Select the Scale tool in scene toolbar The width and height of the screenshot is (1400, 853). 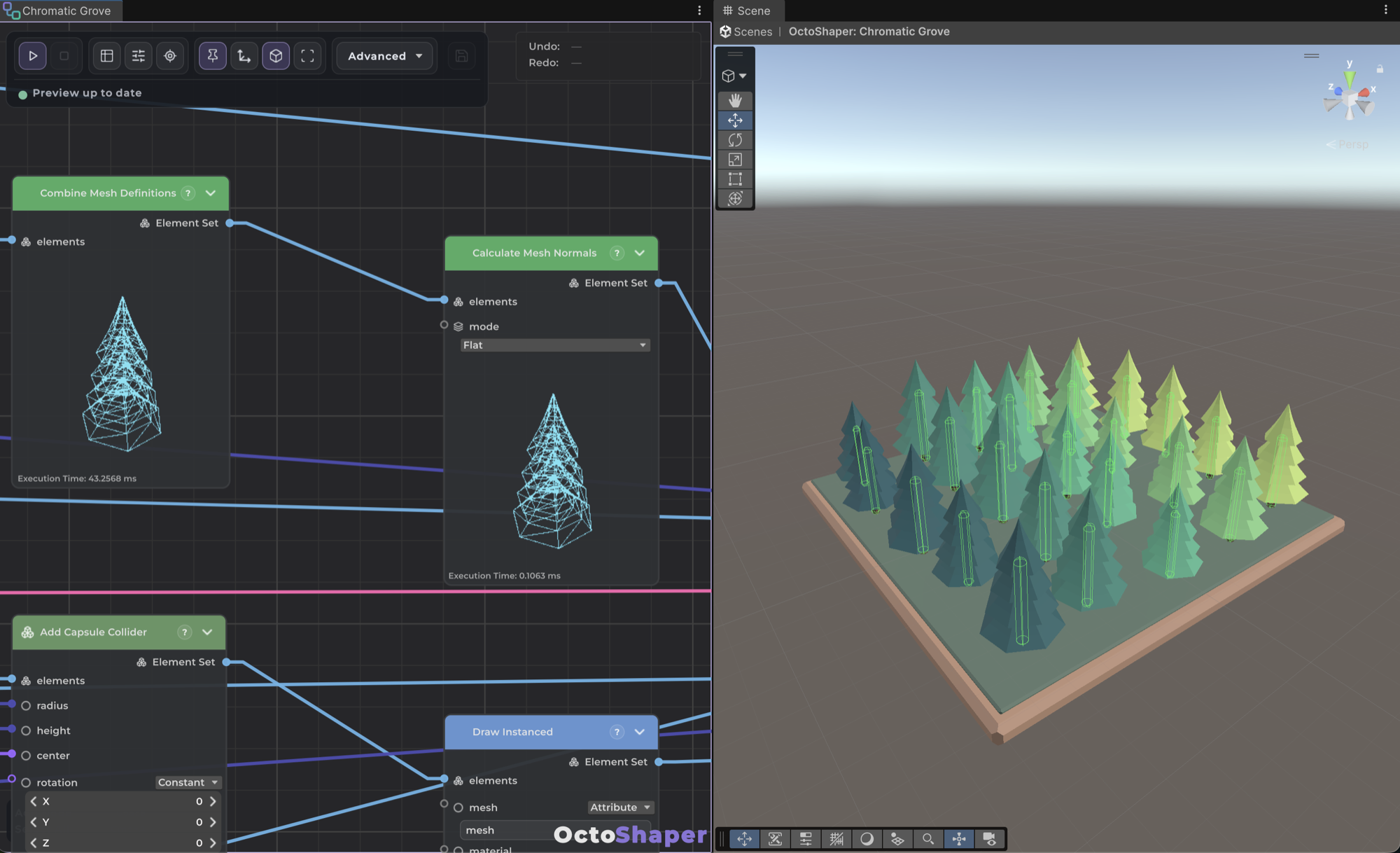[735, 160]
